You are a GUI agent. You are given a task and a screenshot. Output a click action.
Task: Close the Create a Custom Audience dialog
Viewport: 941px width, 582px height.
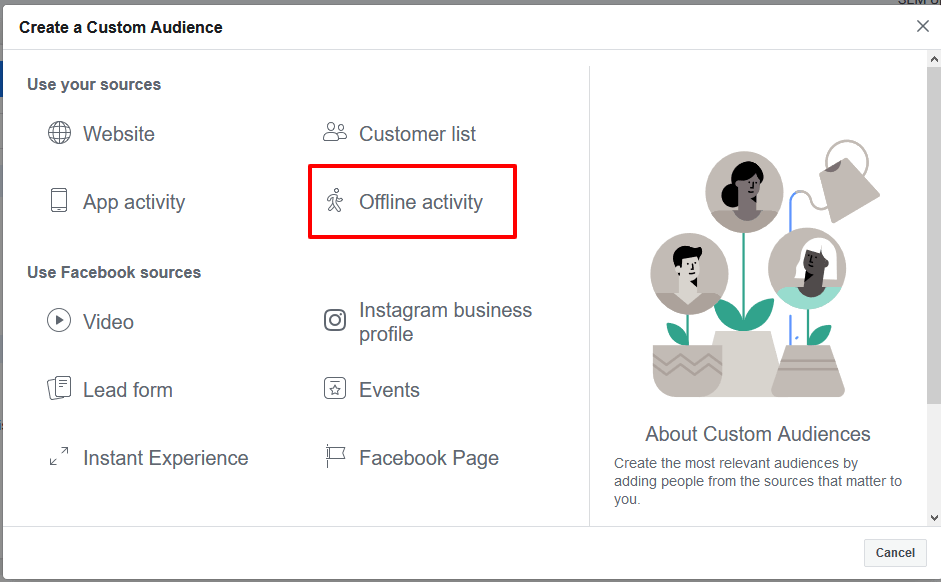coord(922,26)
